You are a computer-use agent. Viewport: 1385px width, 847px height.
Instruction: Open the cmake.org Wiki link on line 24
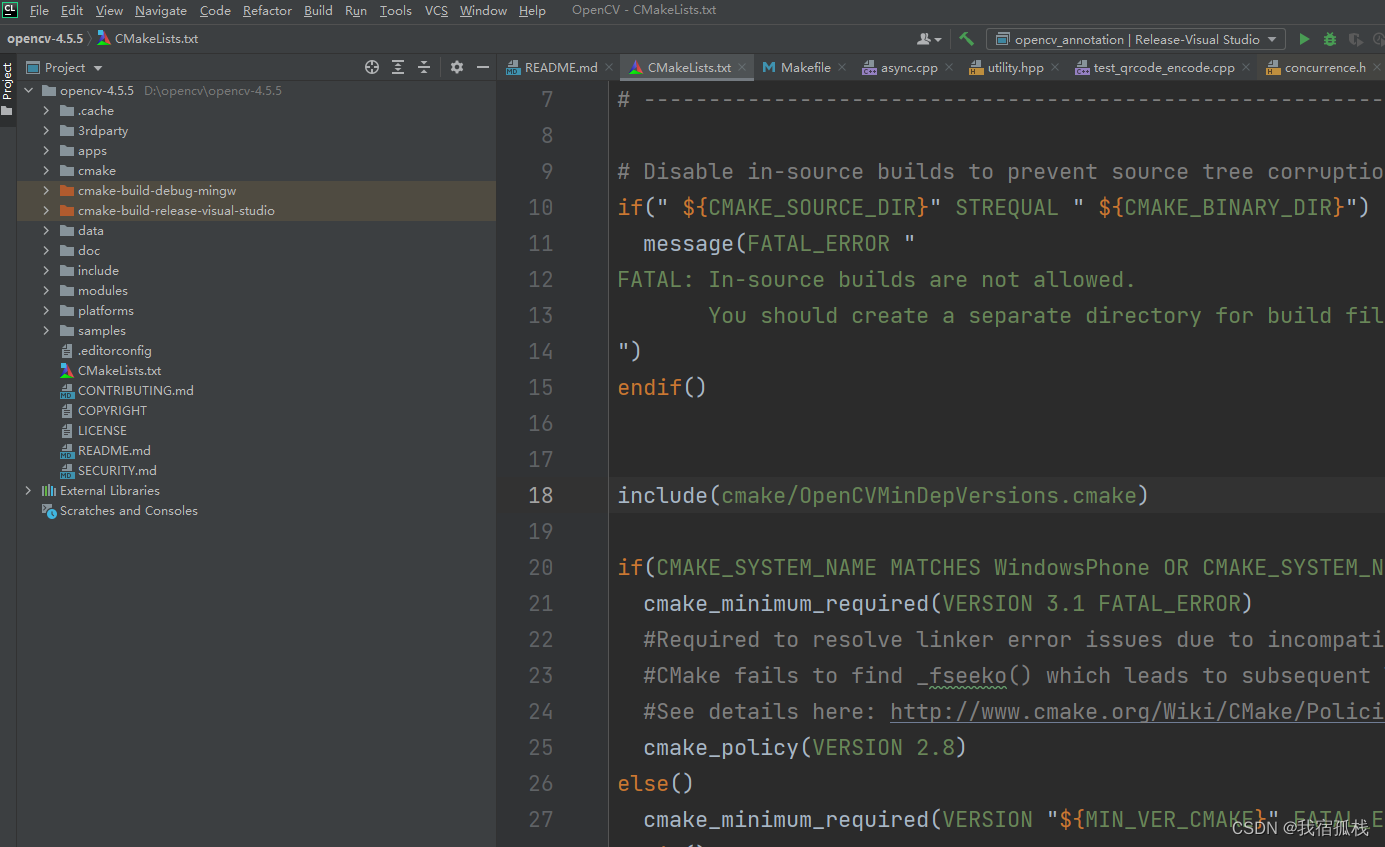pyautogui.click(x=1137, y=712)
